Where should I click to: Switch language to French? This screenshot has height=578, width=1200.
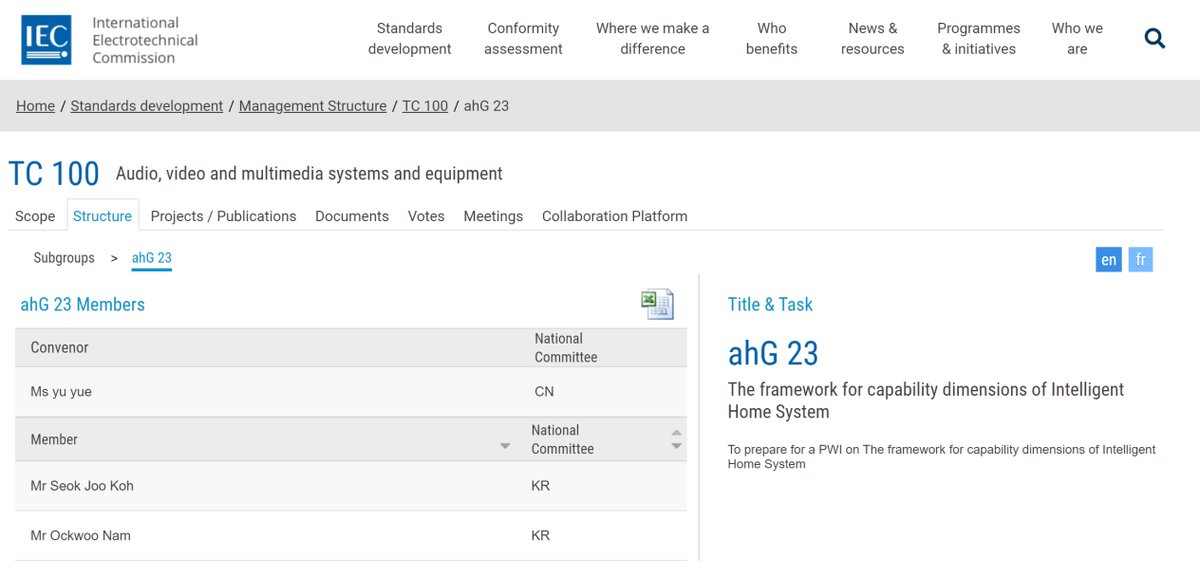[x=1140, y=260]
